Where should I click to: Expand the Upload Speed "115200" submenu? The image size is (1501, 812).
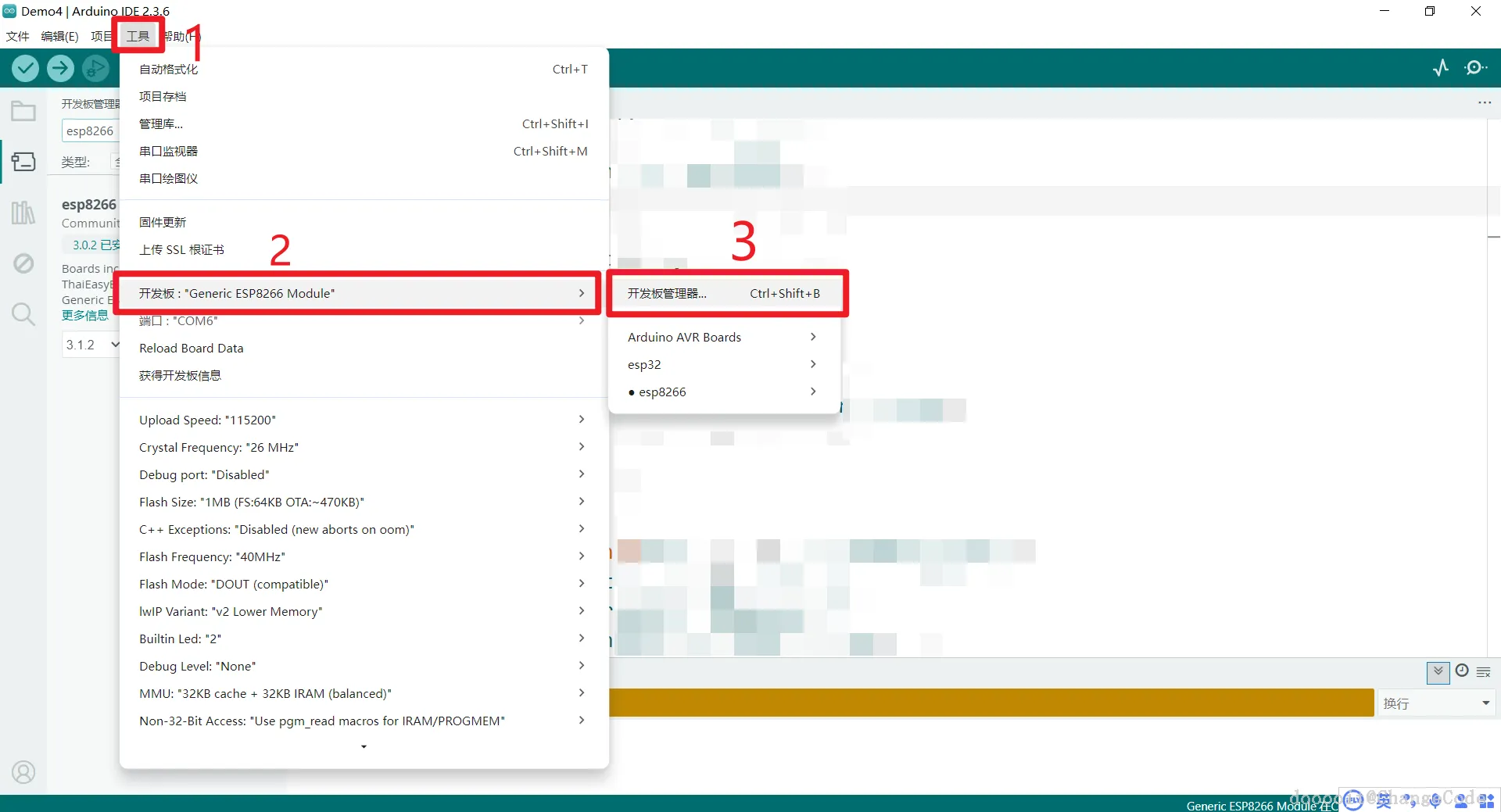point(364,420)
